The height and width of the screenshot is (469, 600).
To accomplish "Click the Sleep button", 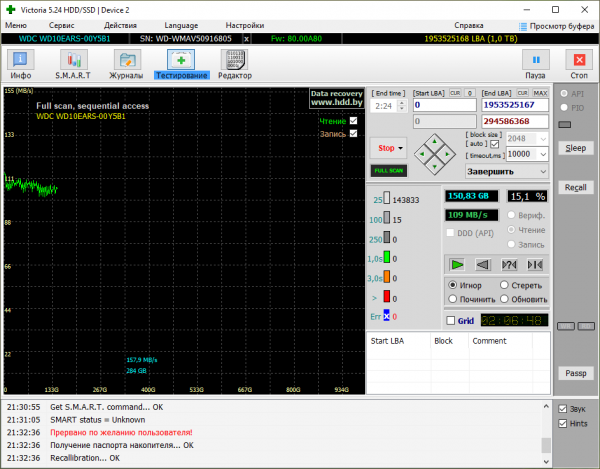I will pyautogui.click(x=574, y=148).
